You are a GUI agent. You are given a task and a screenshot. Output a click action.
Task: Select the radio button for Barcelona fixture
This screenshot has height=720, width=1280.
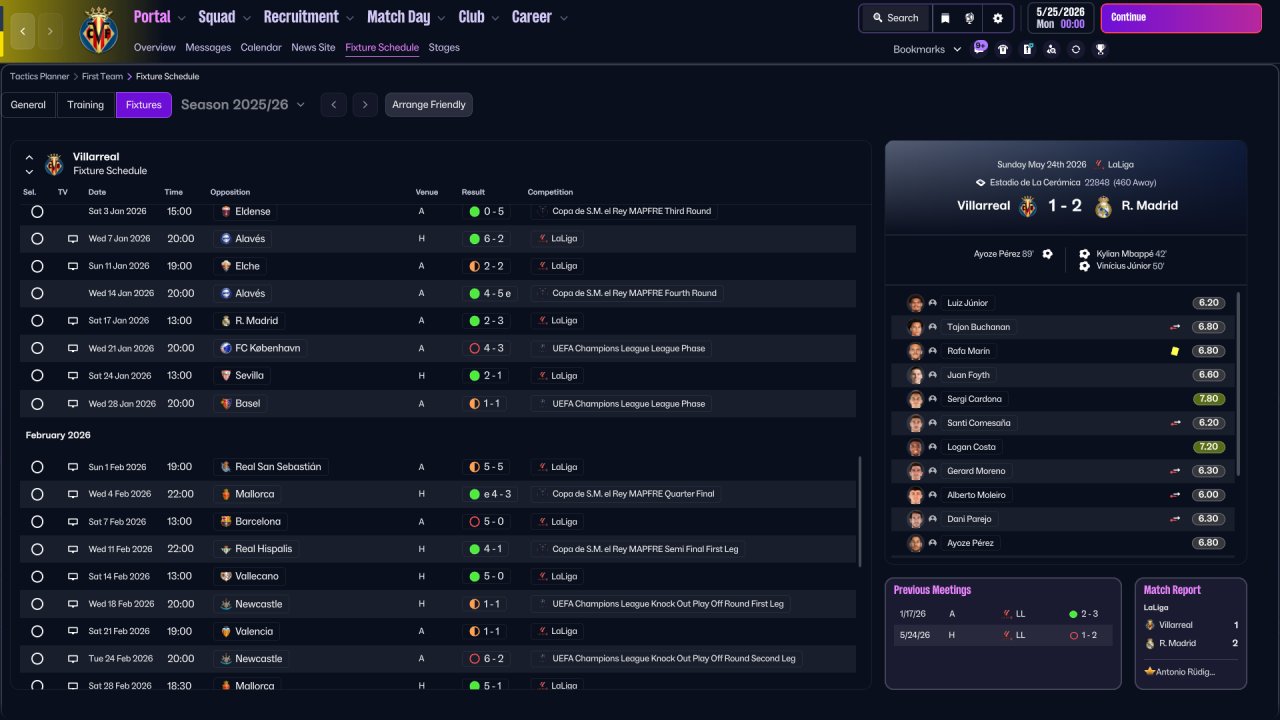(x=37, y=522)
